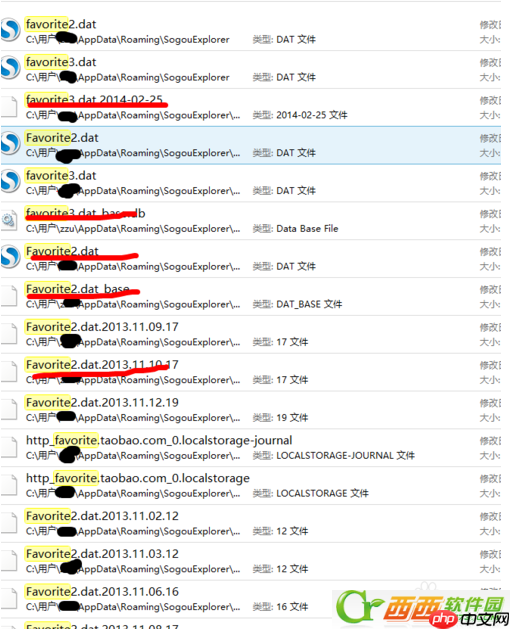Click the database gear icon for favorite3.dat_base.db
510x629 pixels.
click(x=9, y=220)
